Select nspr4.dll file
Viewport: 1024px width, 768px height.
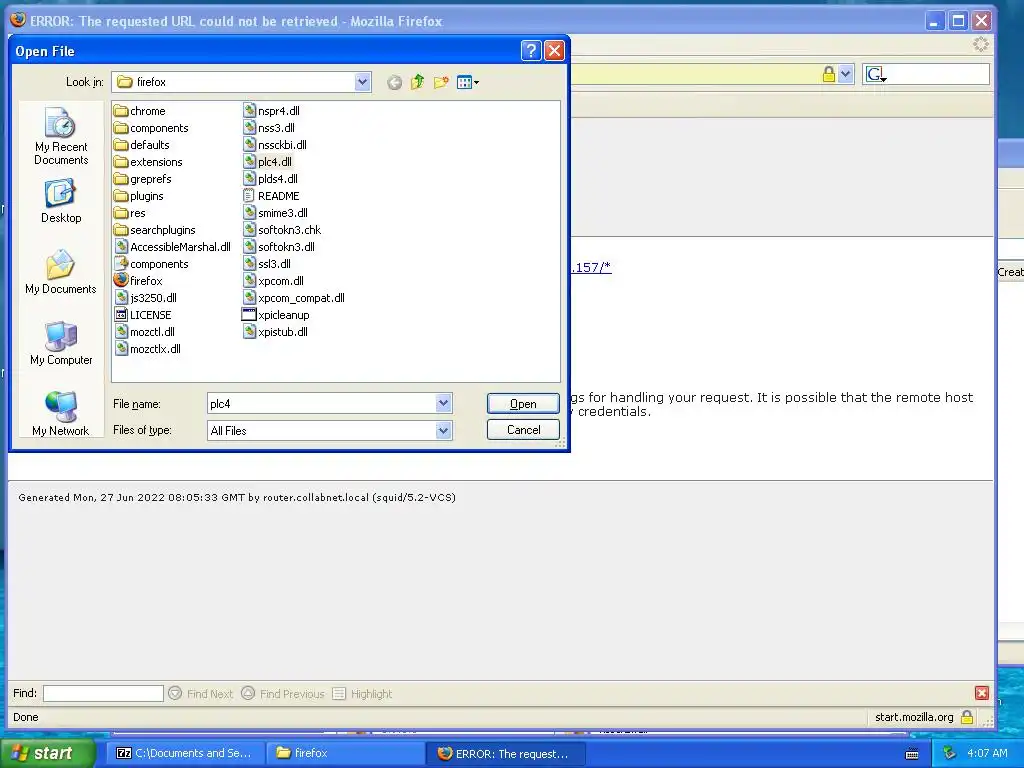pos(272,111)
